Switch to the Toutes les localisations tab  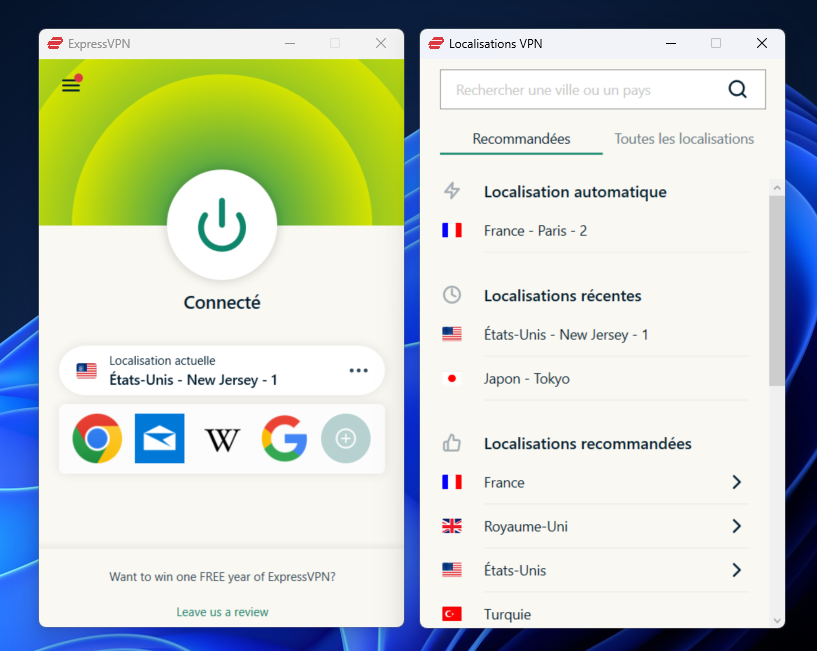point(684,139)
